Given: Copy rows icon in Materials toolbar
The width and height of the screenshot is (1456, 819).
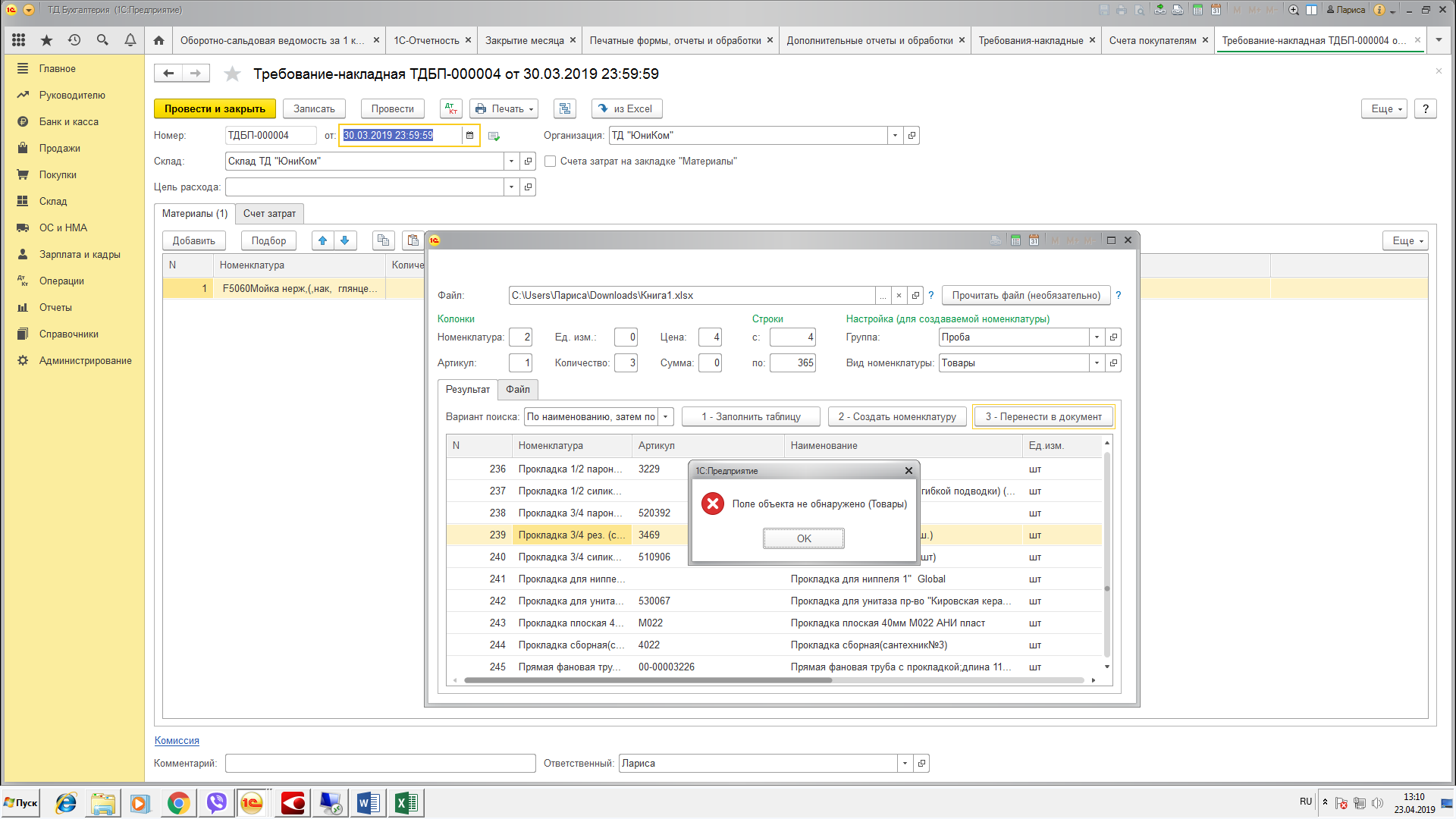Looking at the screenshot, I should click(x=384, y=240).
